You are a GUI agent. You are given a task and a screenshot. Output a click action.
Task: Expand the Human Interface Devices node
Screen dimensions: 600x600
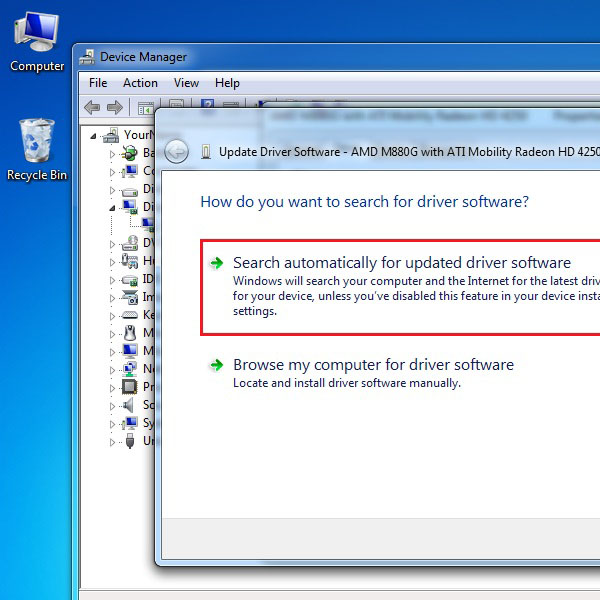coord(112,262)
